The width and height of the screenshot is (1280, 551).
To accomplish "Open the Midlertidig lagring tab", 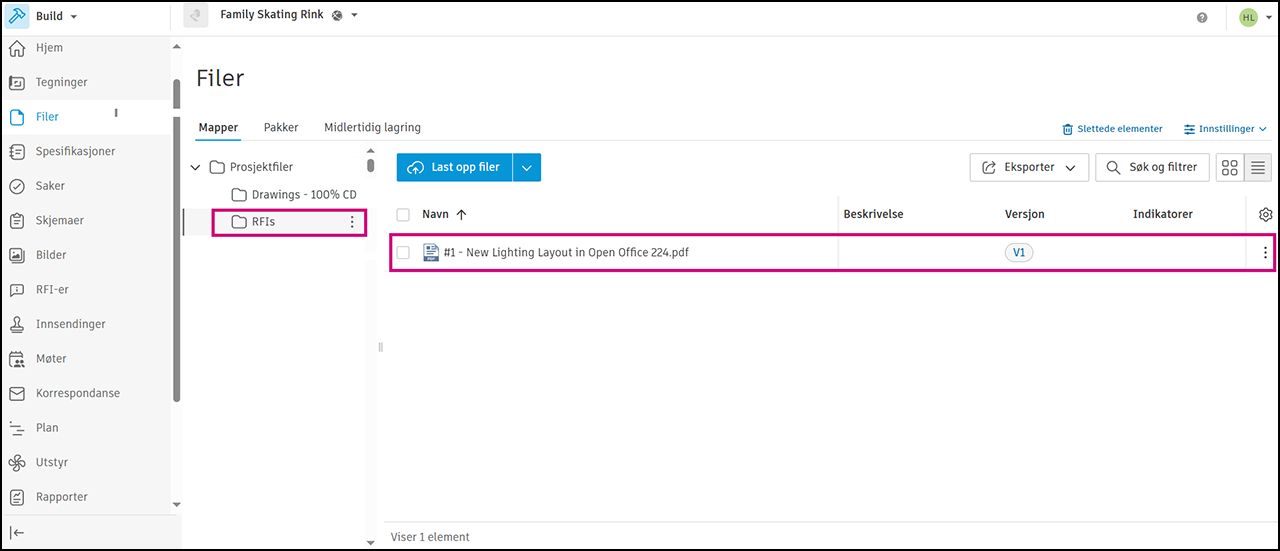I will (x=372, y=128).
